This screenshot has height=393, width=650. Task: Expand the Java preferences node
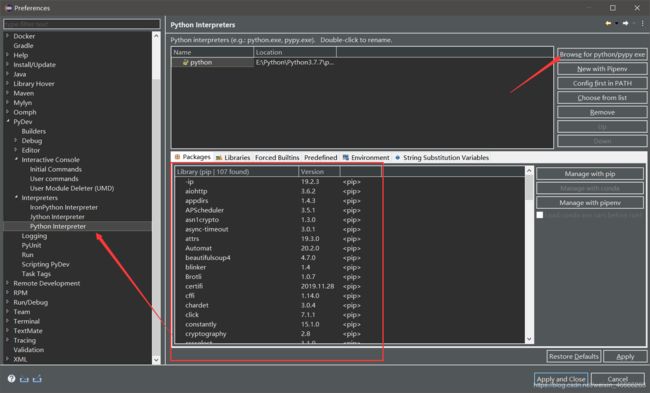[7, 74]
